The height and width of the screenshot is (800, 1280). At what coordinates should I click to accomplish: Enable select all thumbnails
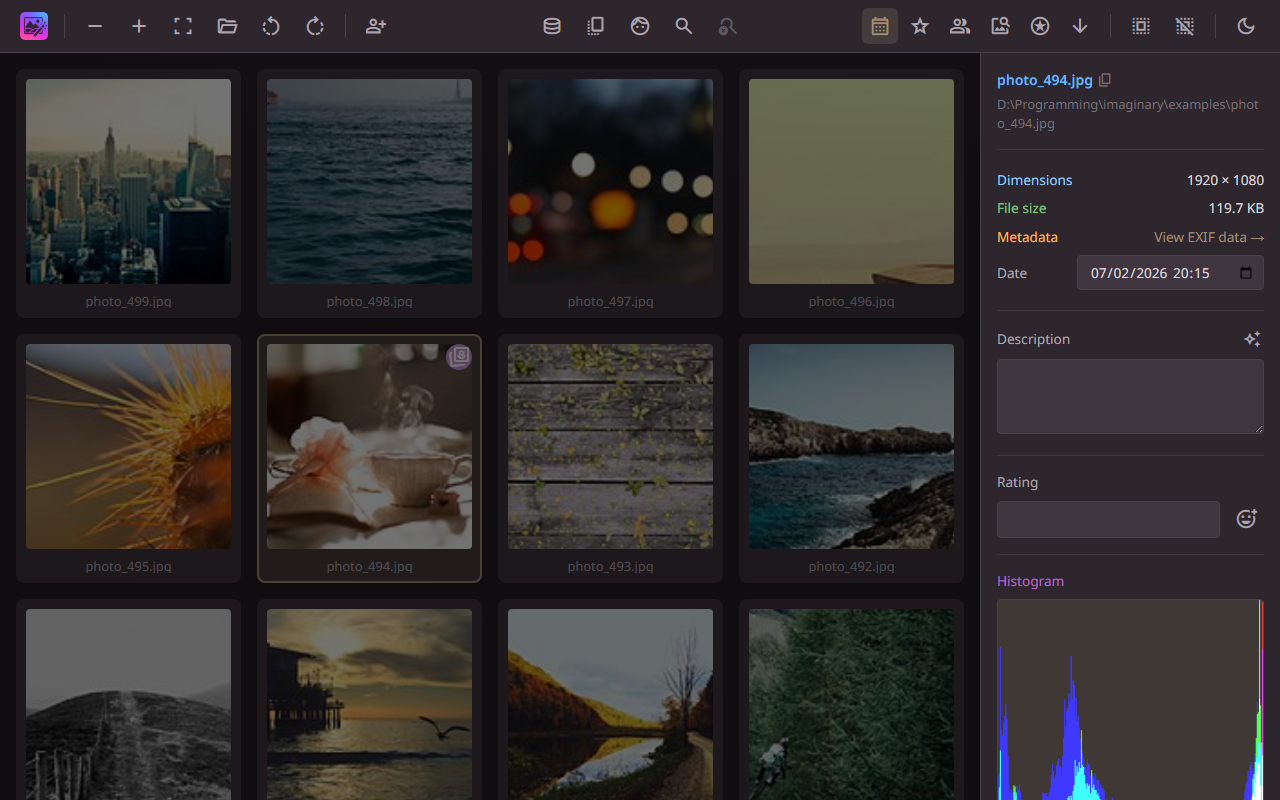pos(1140,26)
